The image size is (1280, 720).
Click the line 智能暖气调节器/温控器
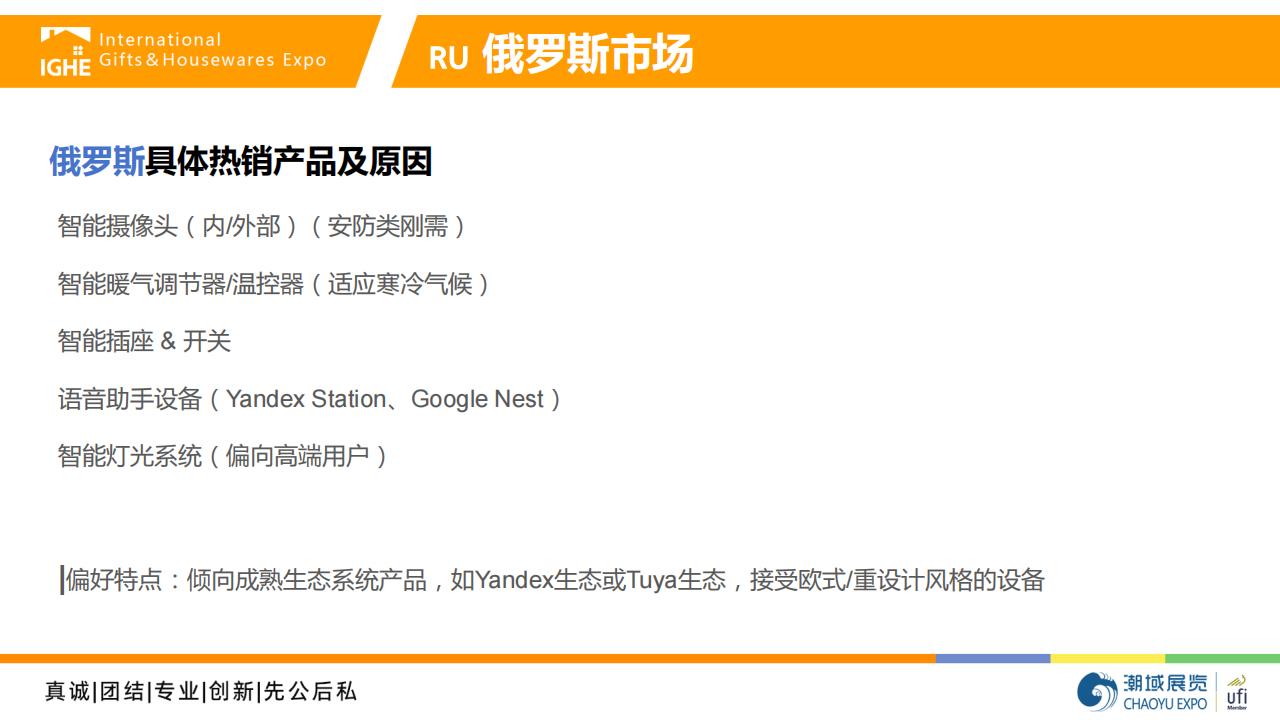[x=274, y=284]
